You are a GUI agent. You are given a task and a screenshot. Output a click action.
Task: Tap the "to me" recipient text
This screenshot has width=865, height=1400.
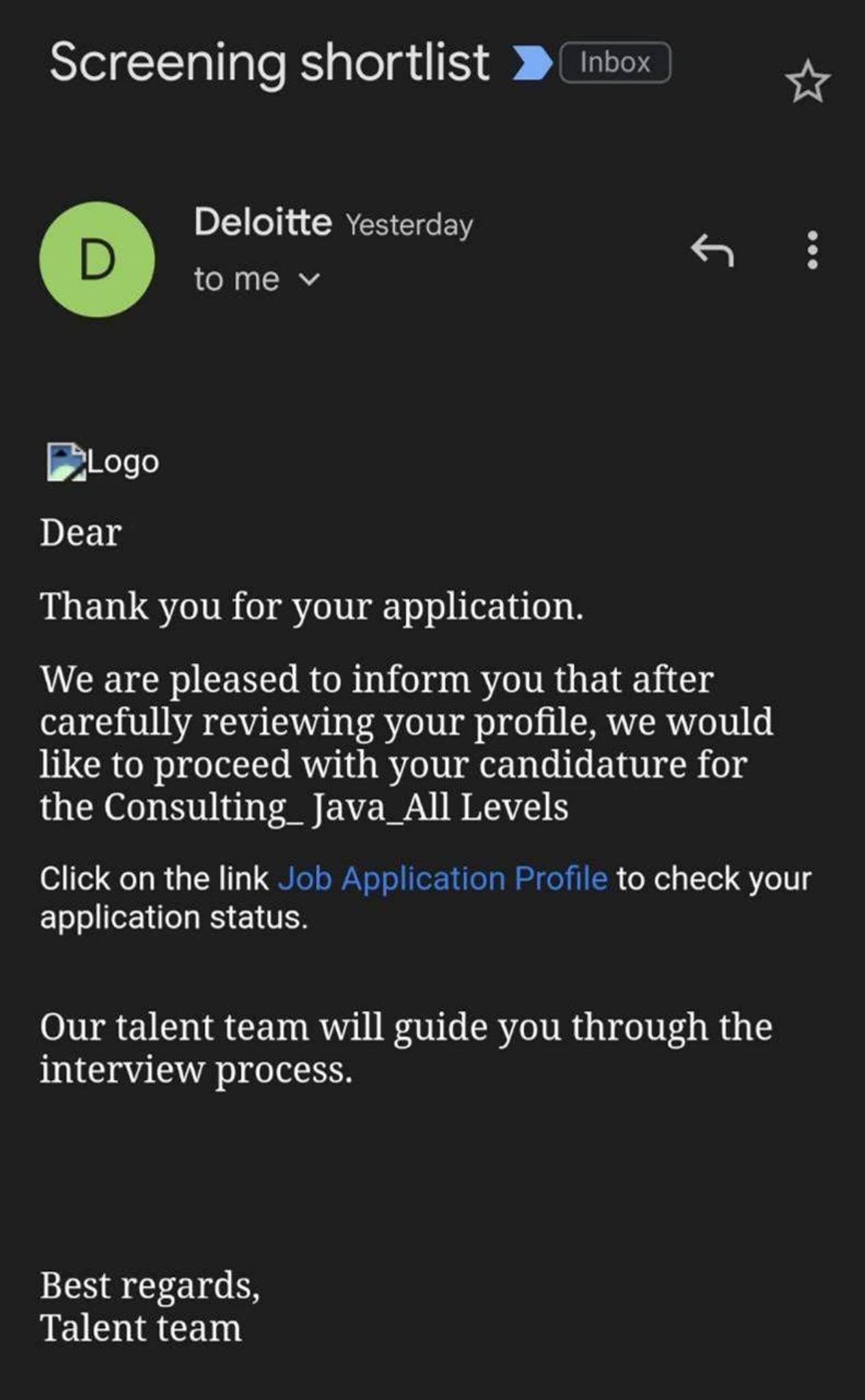[236, 279]
